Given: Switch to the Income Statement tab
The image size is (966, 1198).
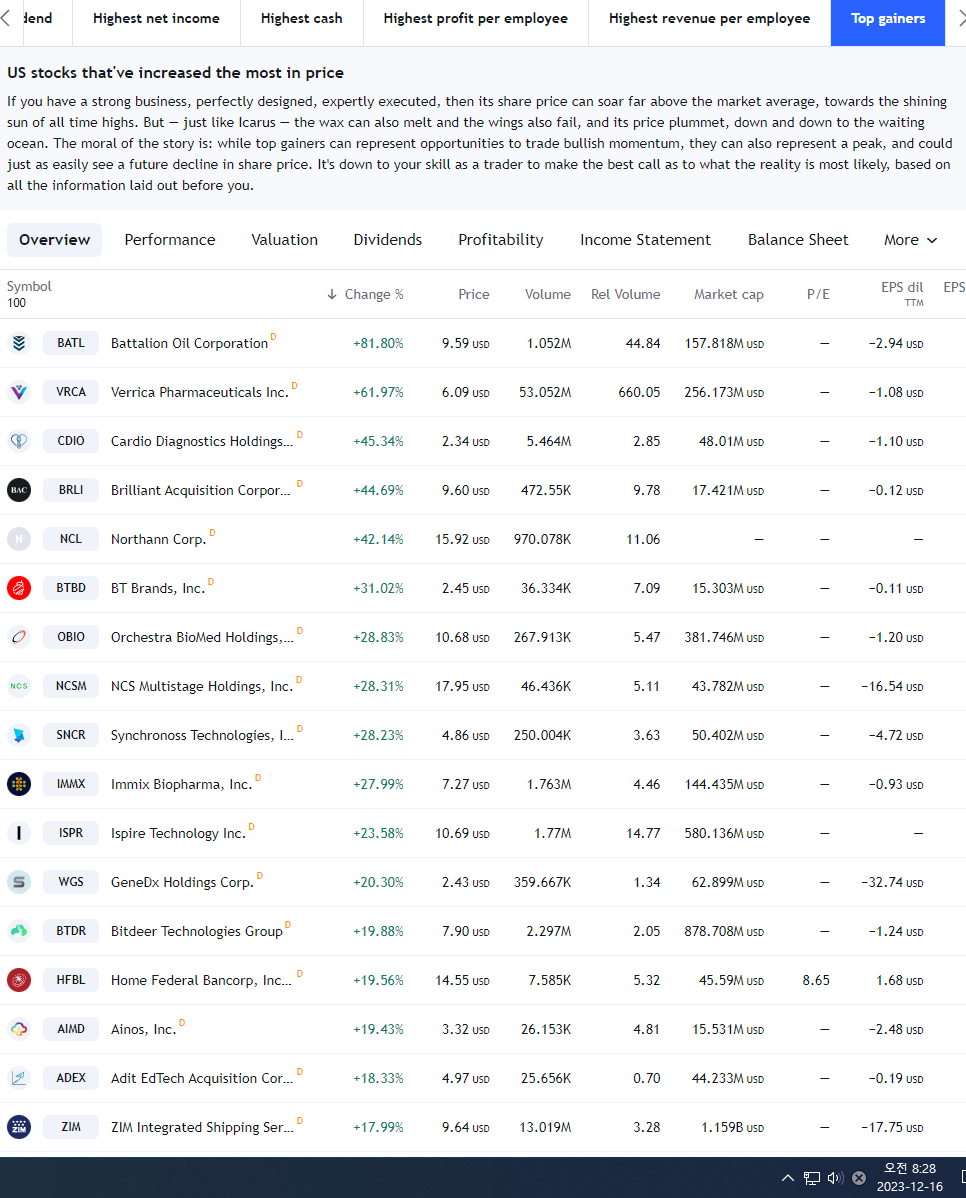Looking at the screenshot, I should [645, 240].
